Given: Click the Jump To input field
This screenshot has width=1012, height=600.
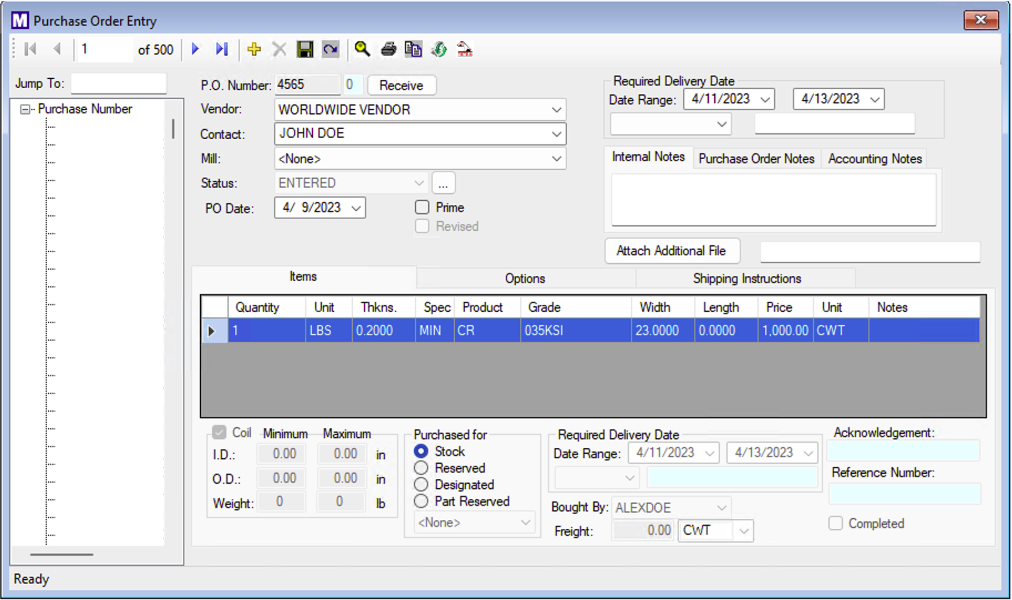Looking at the screenshot, I should (118, 84).
